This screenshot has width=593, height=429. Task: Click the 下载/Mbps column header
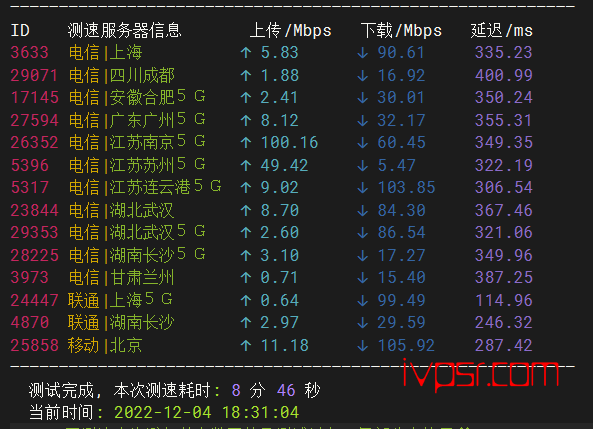(x=401, y=31)
